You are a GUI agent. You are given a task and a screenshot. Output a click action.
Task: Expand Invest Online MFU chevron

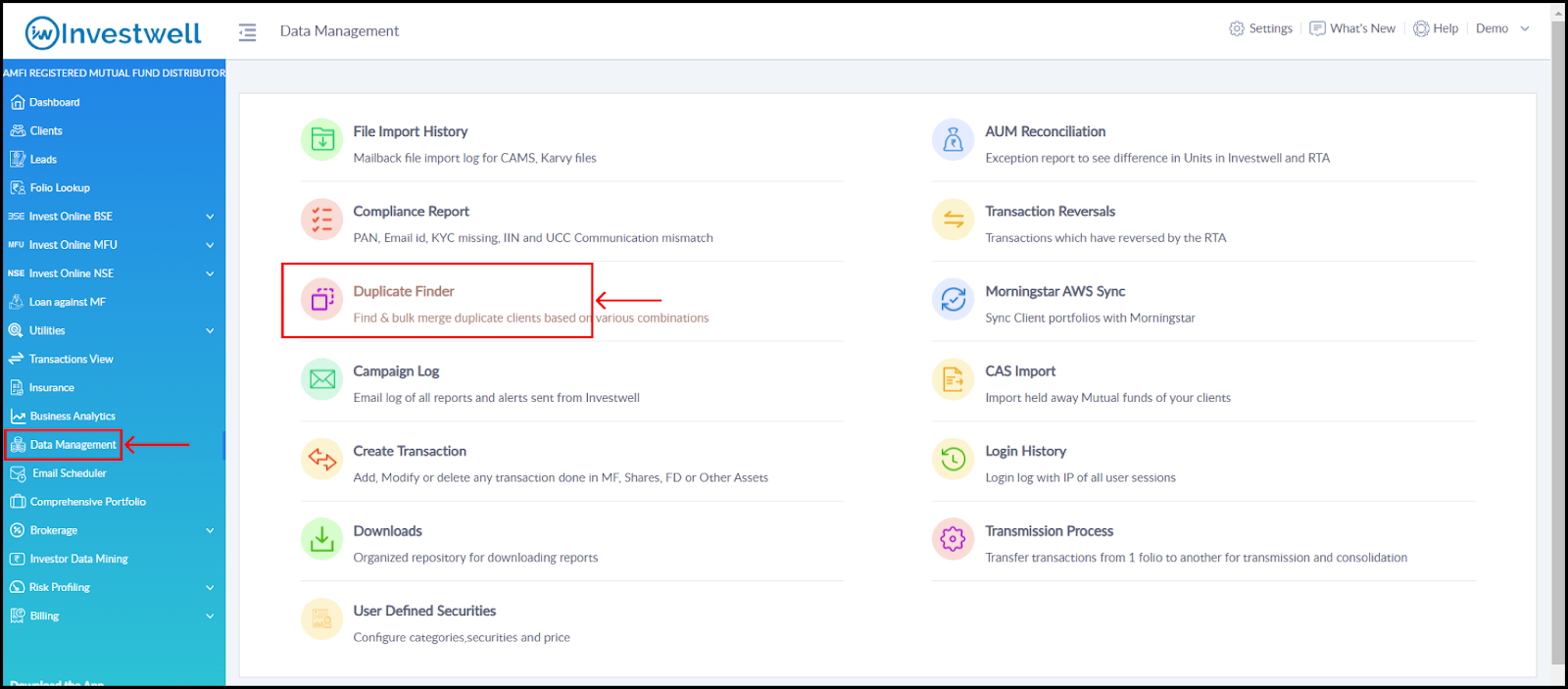(x=210, y=245)
